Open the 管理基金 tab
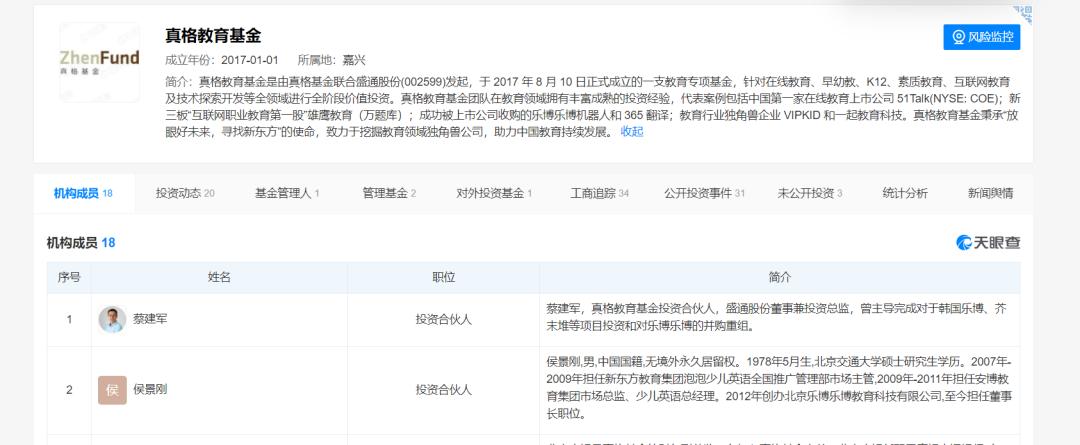Viewport: 1080px width, 445px height. click(x=389, y=194)
